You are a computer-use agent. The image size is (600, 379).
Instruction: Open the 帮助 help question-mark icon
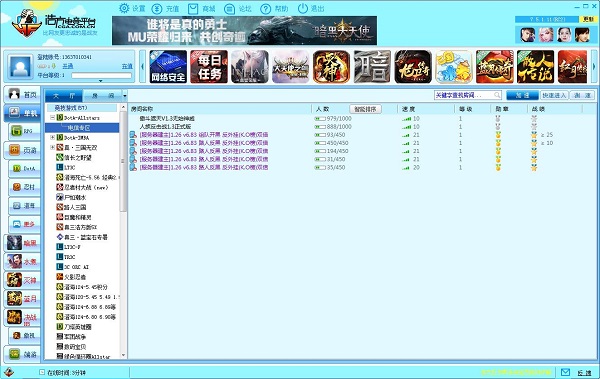coord(274,8)
